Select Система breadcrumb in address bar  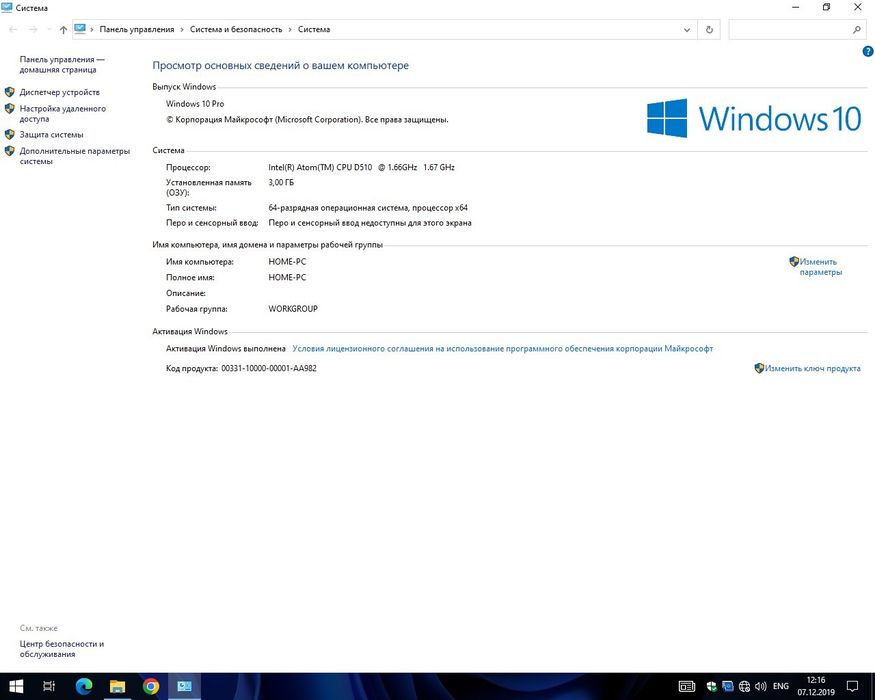pyautogui.click(x=314, y=30)
